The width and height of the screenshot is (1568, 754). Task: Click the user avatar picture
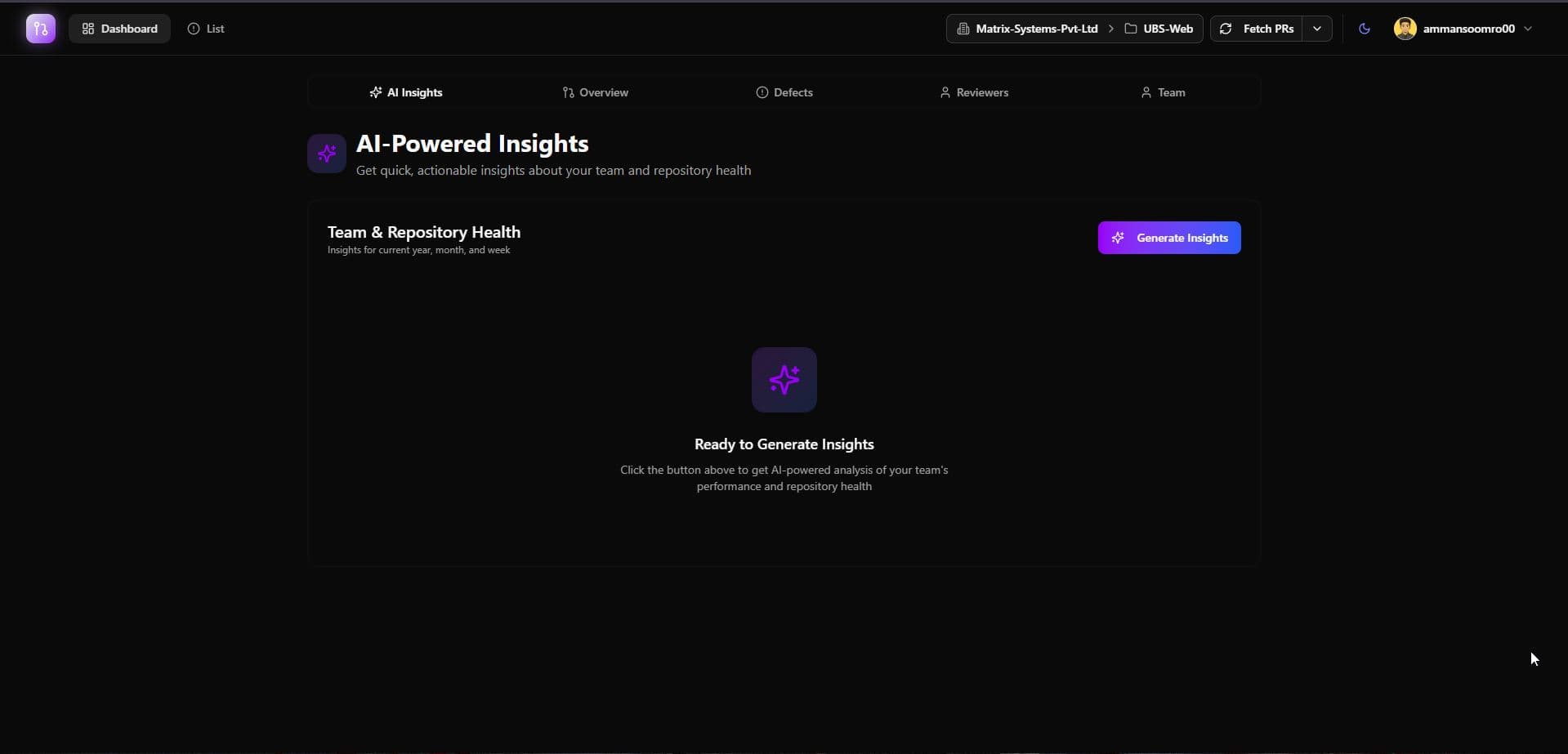[1405, 29]
